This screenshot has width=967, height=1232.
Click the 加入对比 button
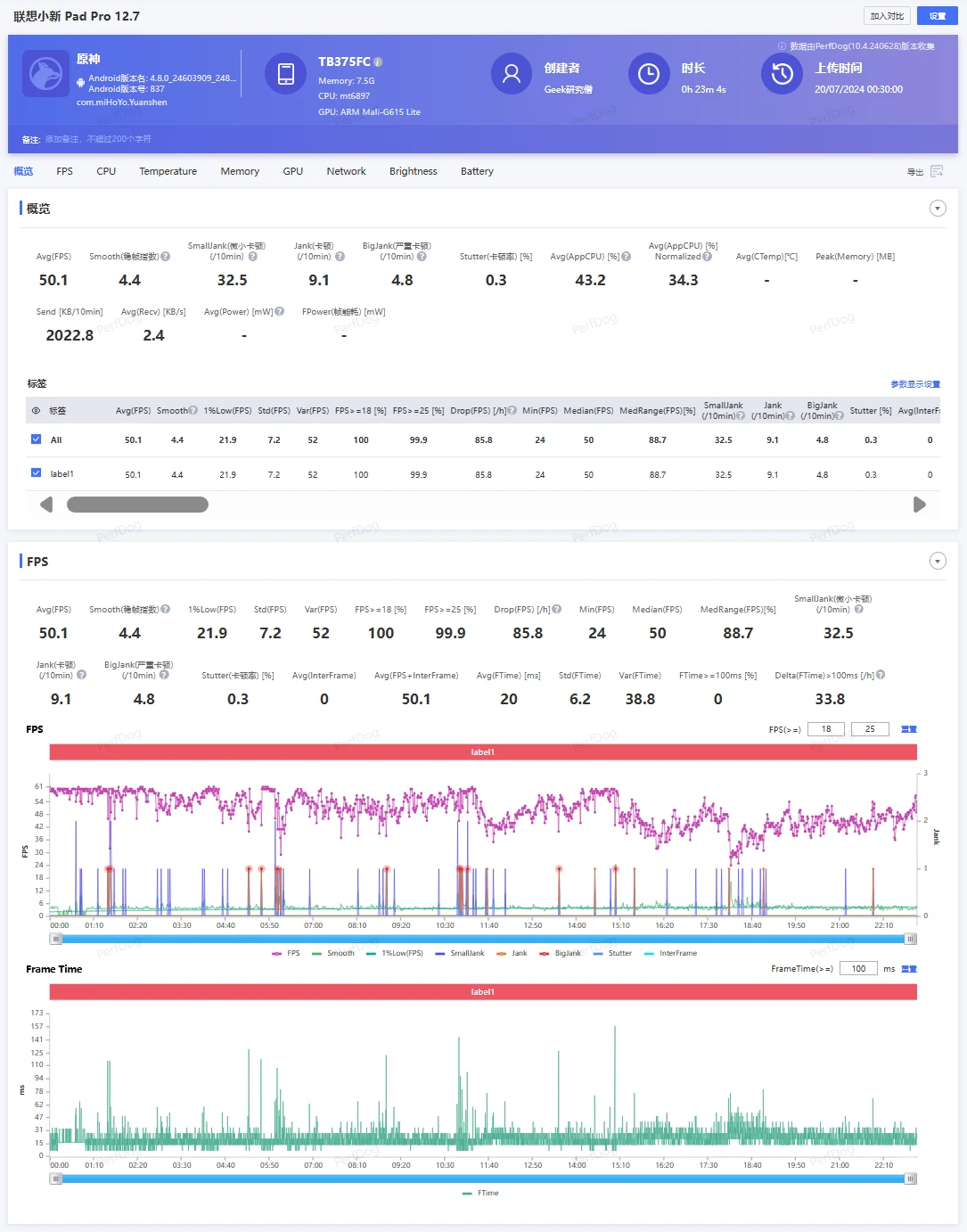pos(887,16)
